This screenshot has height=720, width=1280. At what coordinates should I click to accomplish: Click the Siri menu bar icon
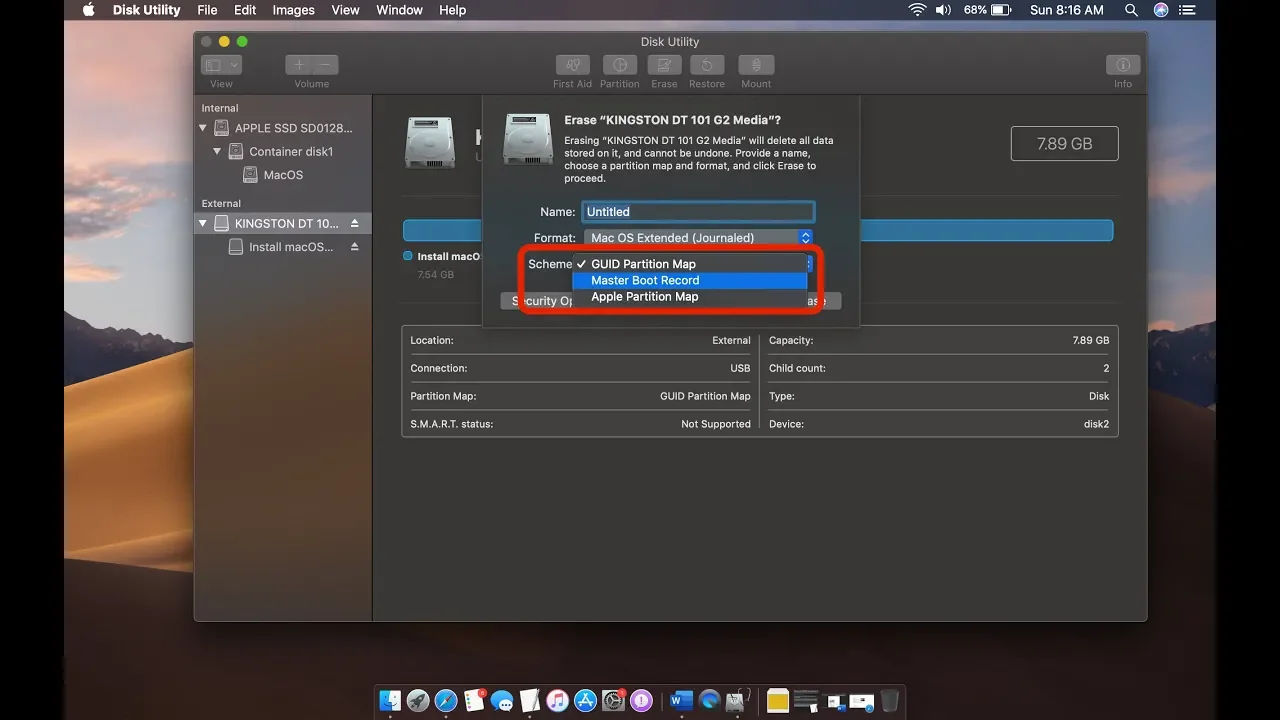1161,10
